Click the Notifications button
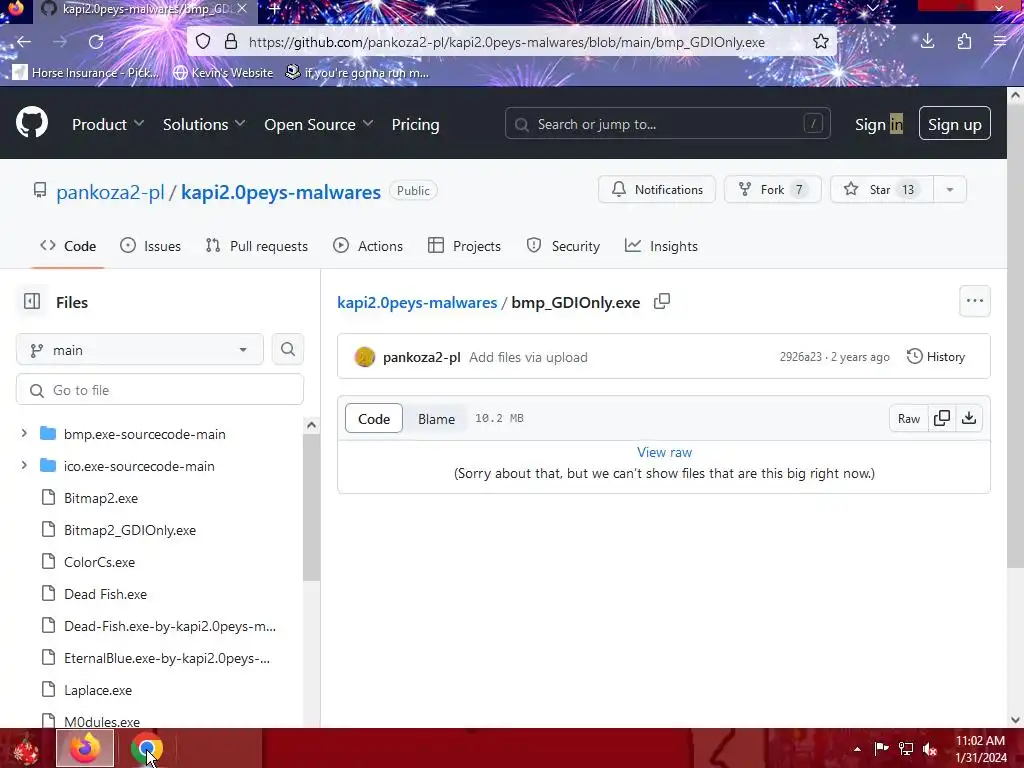The height and width of the screenshot is (768, 1024). 656,189
